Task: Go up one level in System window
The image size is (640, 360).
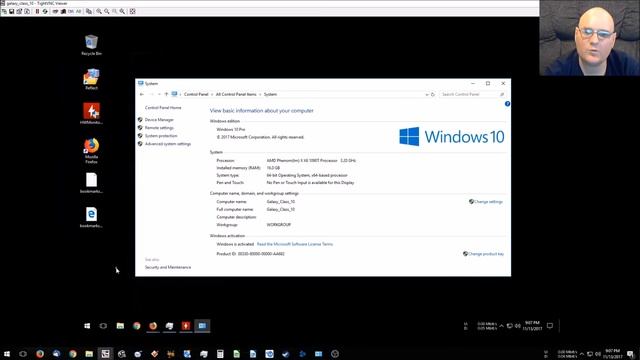Action: [166, 94]
